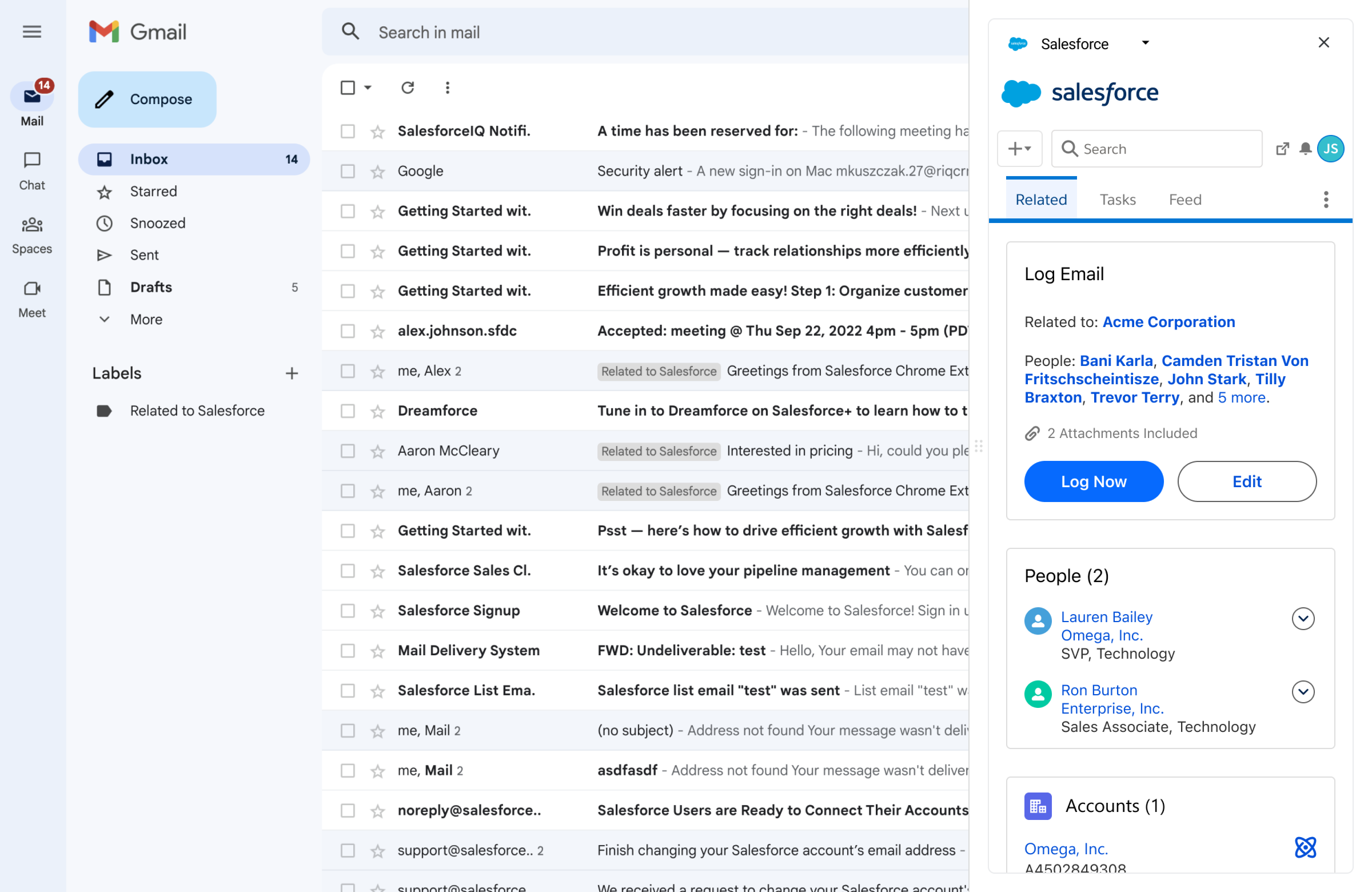This screenshot has width=1372, height=892.
Task: Click the refresh mail icon
Action: [407, 88]
